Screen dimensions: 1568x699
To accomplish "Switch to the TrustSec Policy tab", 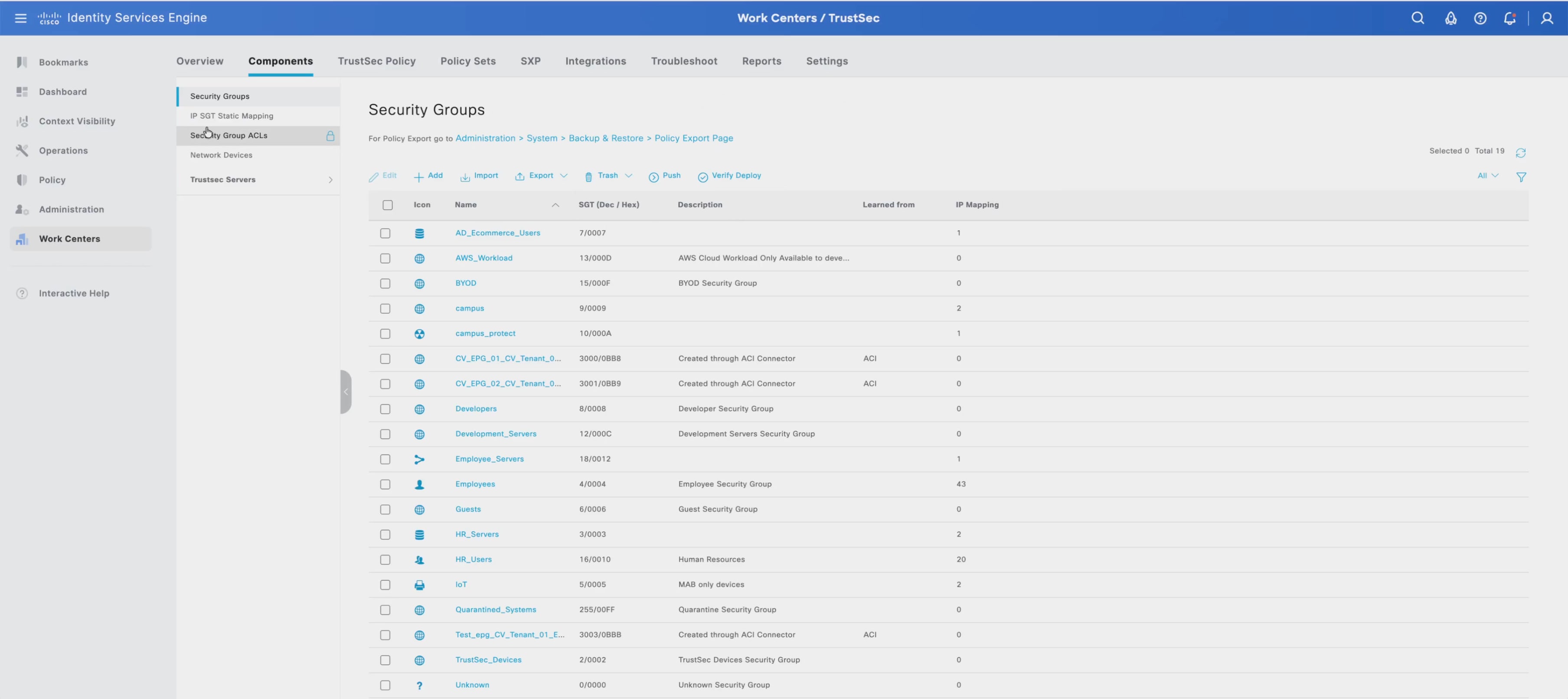I will pyautogui.click(x=377, y=61).
